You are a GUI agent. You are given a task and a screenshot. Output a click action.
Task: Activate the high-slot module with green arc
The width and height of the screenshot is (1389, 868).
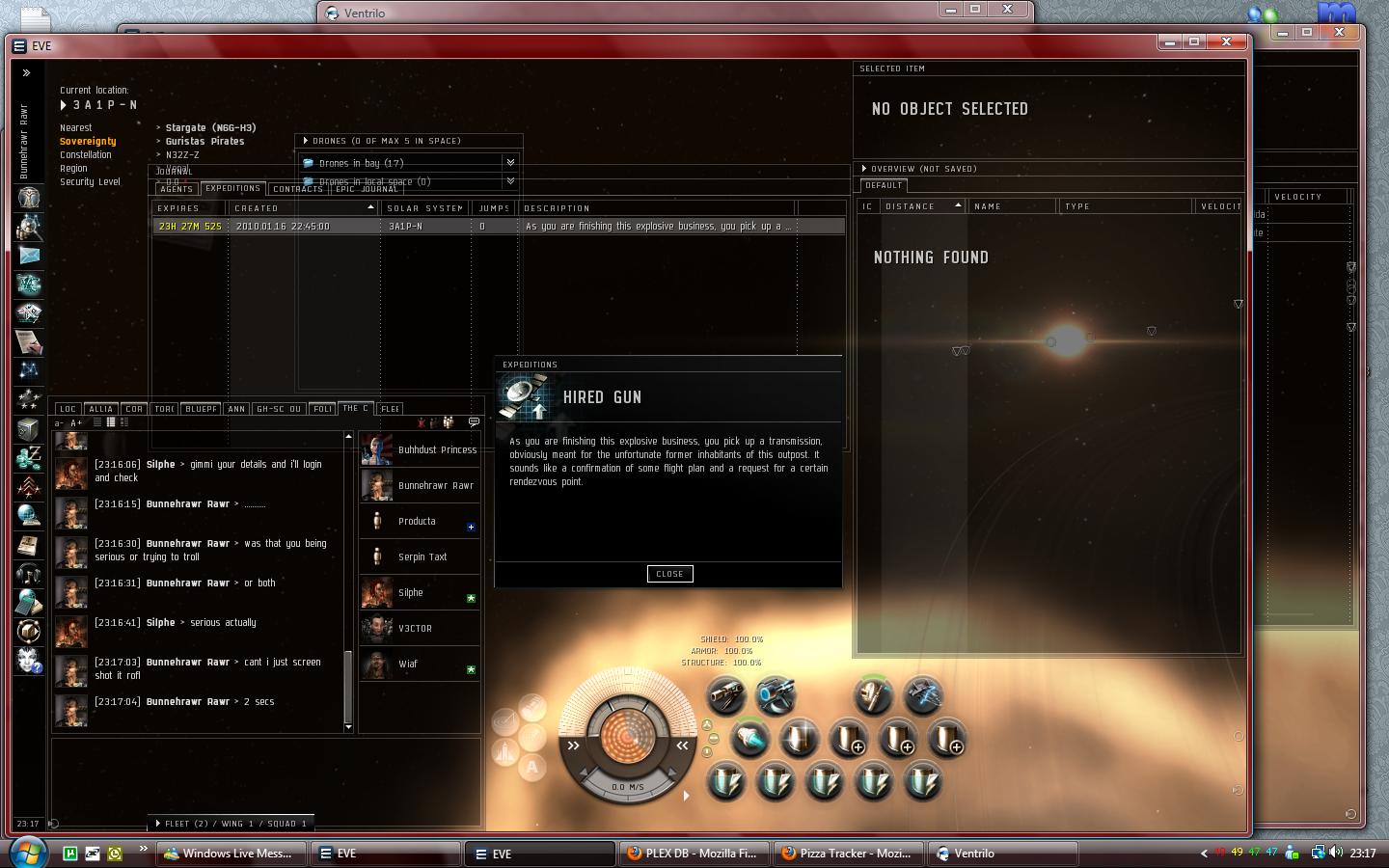pyautogui.click(x=873, y=695)
